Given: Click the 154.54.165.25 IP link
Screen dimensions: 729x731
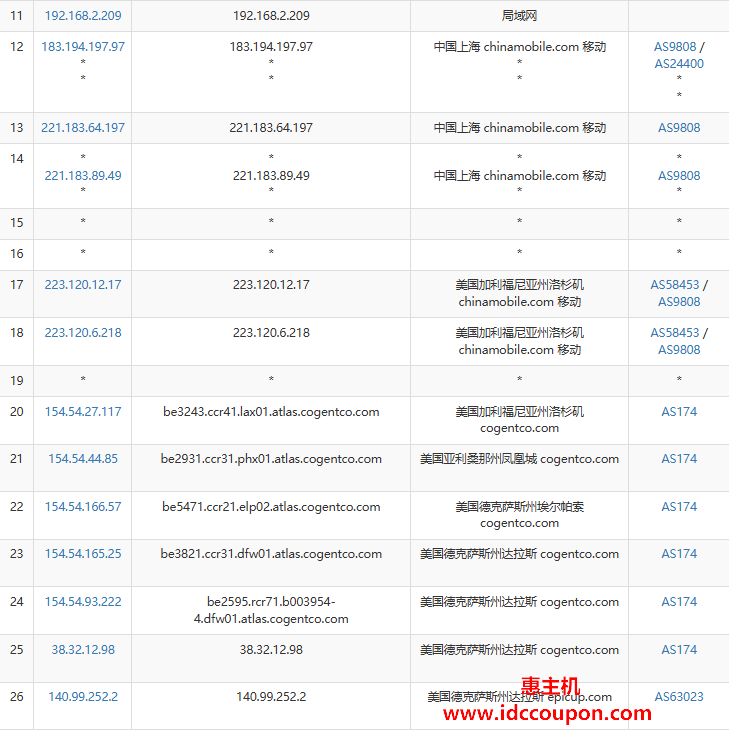Looking at the screenshot, I should (83, 554).
